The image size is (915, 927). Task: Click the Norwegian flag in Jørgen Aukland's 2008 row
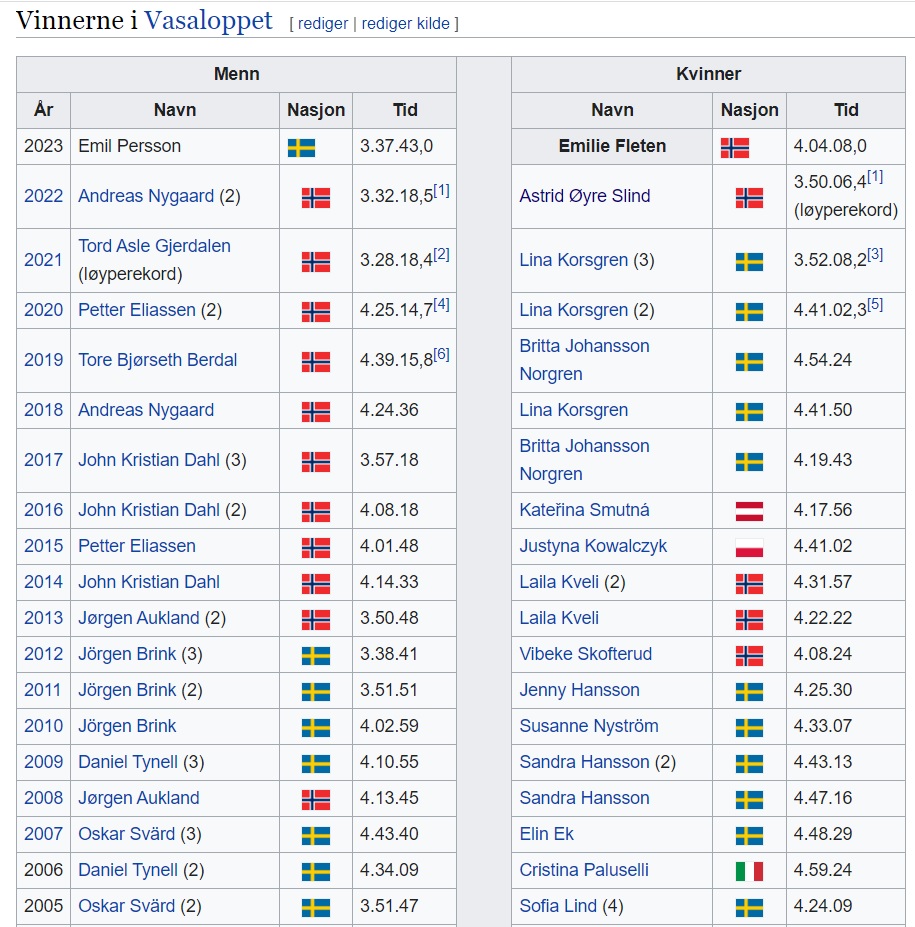tap(316, 800)
